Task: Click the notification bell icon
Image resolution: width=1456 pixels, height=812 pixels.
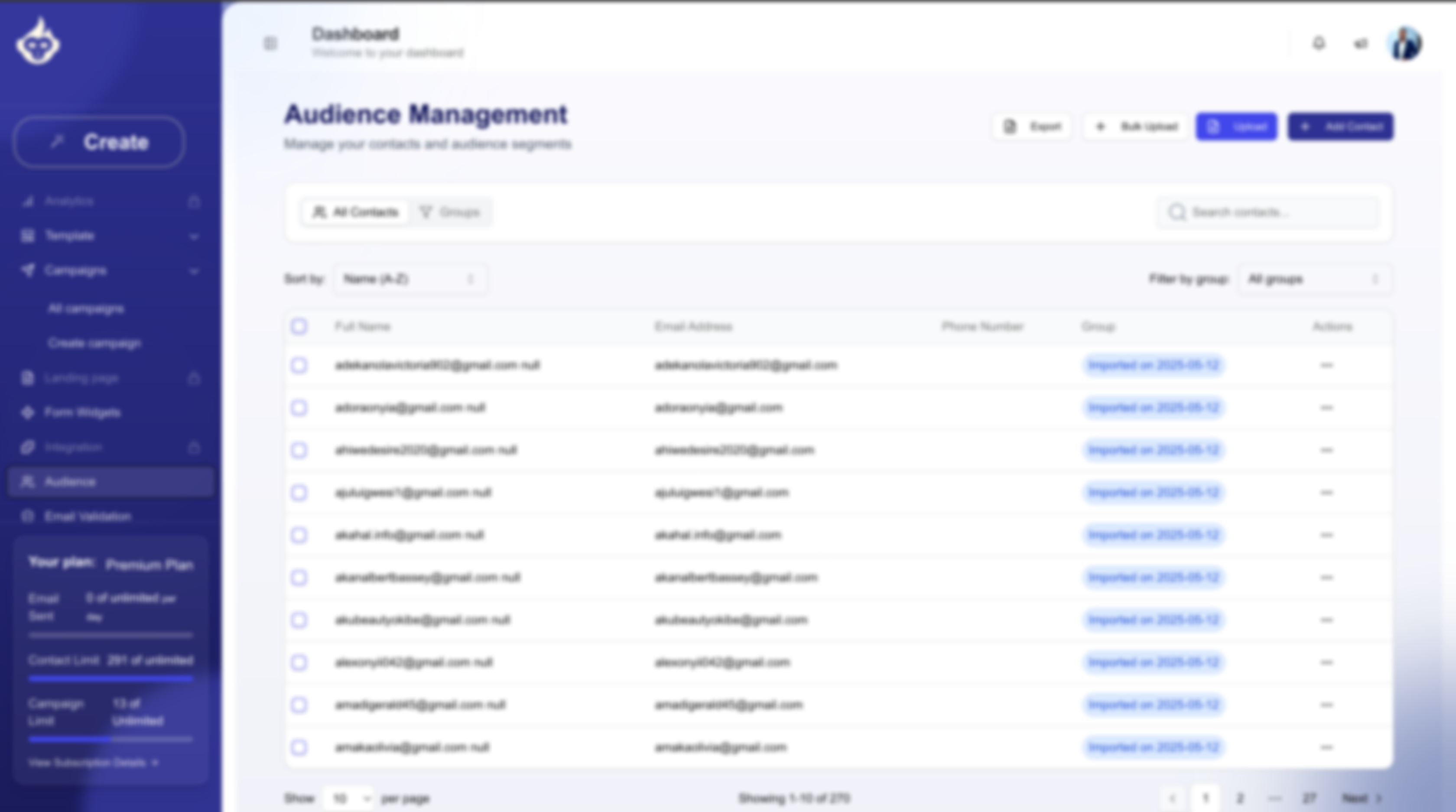Action: tap(1318, 43)
